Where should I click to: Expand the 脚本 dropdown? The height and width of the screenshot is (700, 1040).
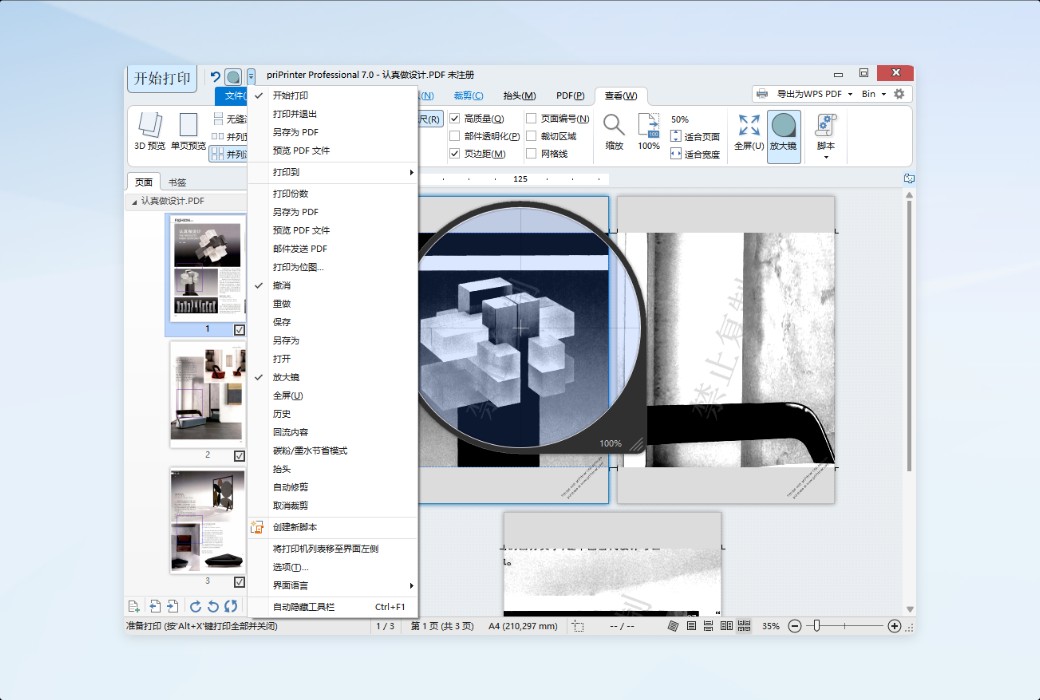coord(826,157)
